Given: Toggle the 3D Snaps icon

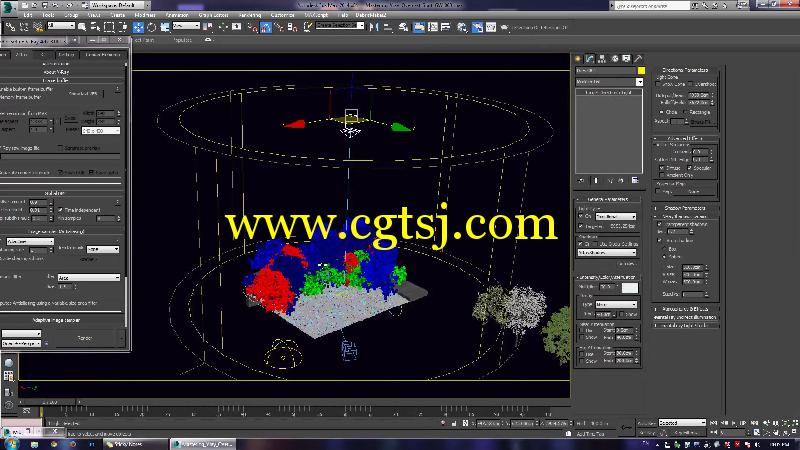Looking at the screenshot, I should coord(253,27).
